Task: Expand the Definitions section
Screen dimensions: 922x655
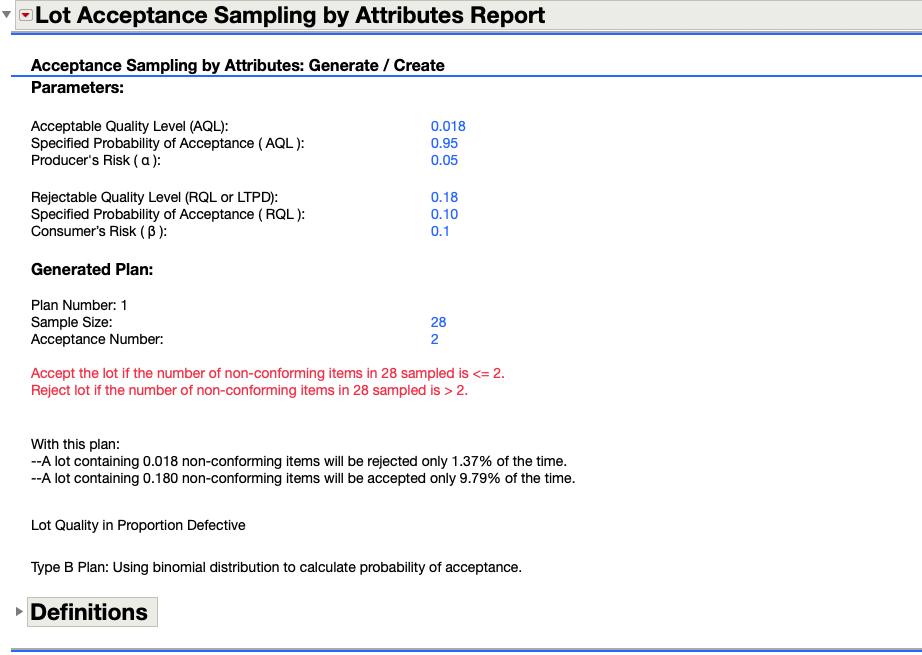Action: (19, 611)
